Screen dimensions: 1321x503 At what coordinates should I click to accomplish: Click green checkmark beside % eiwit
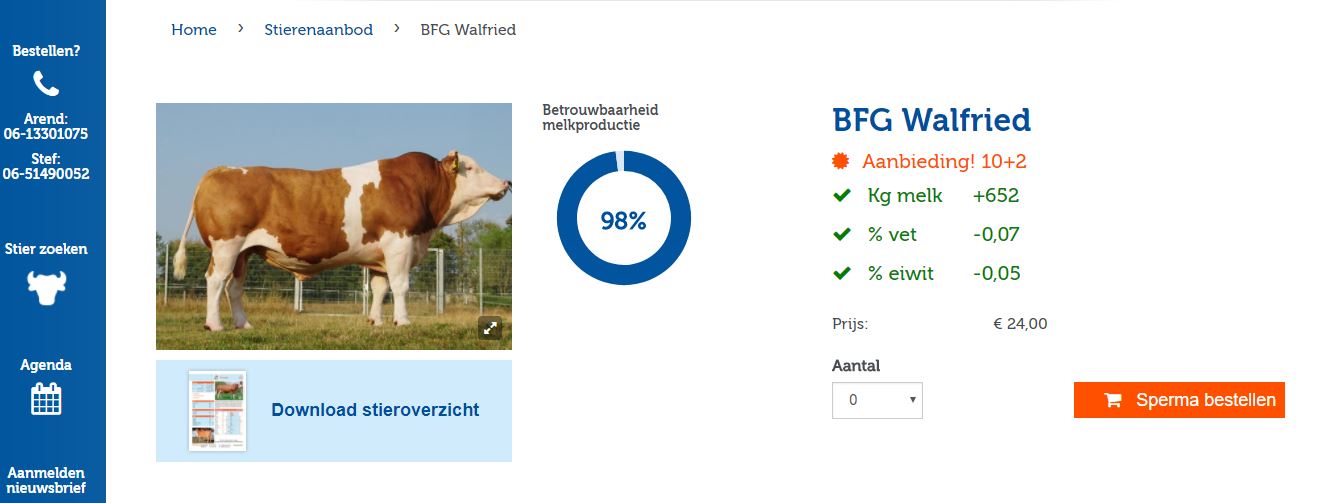point(842,273)
